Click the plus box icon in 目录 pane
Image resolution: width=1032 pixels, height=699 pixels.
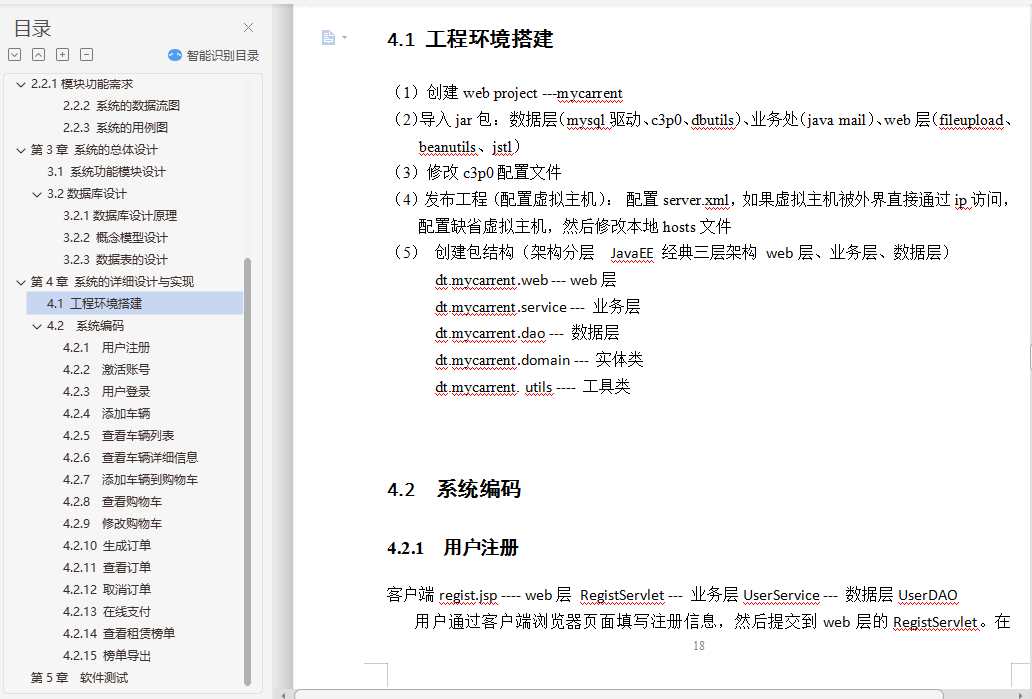point(63,55)
